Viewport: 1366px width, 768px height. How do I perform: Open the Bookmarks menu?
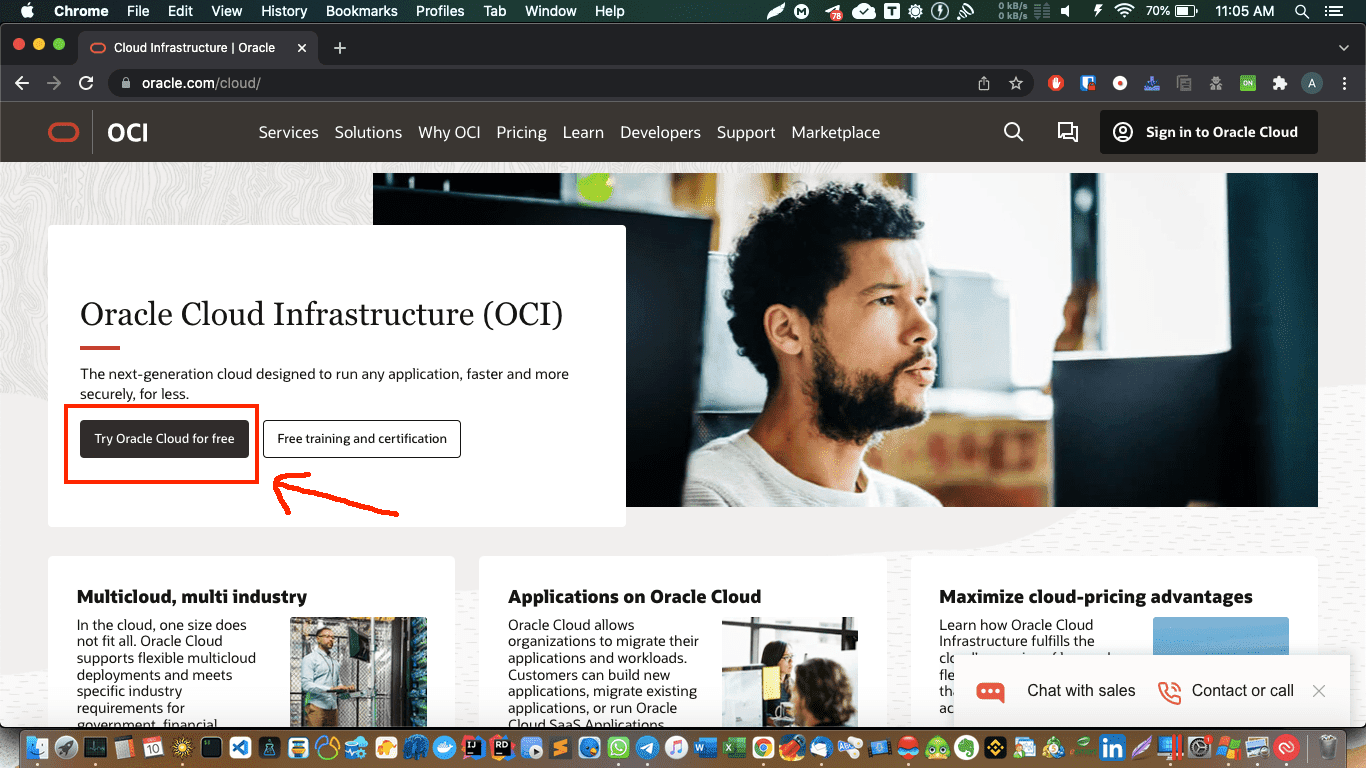click(x=362, y=11)
